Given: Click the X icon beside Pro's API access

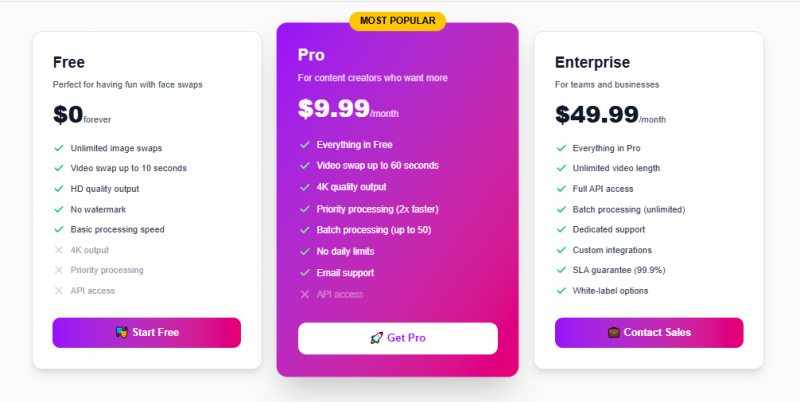Looking at the screenshot, I should (x=304, y=294).
